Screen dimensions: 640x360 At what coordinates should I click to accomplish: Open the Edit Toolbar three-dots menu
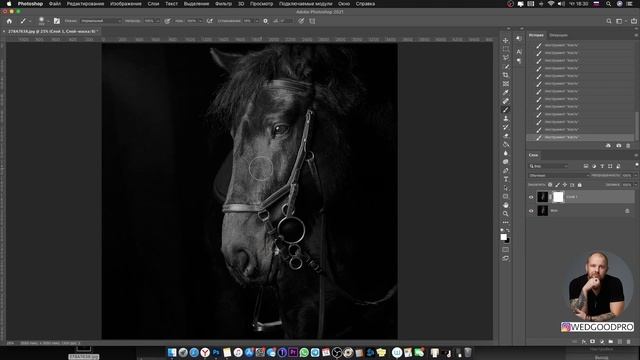tap(506, 222)
